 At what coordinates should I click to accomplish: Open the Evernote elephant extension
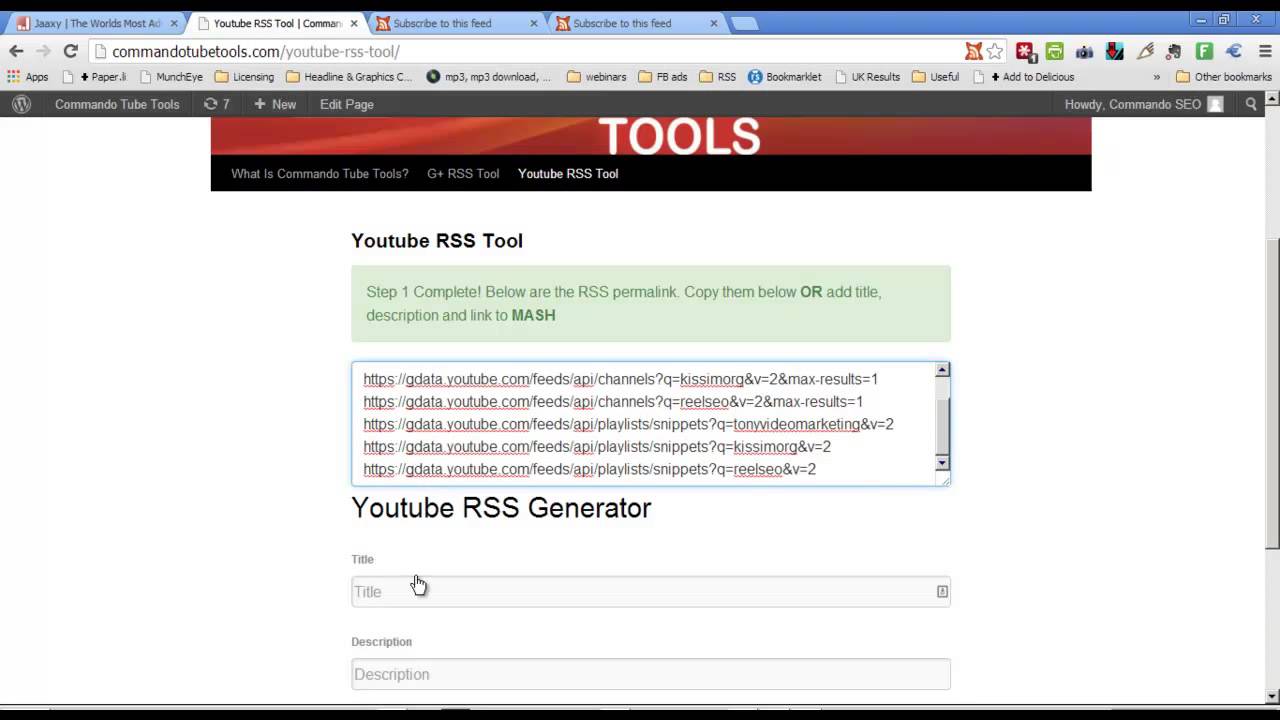click(1174, 51)
